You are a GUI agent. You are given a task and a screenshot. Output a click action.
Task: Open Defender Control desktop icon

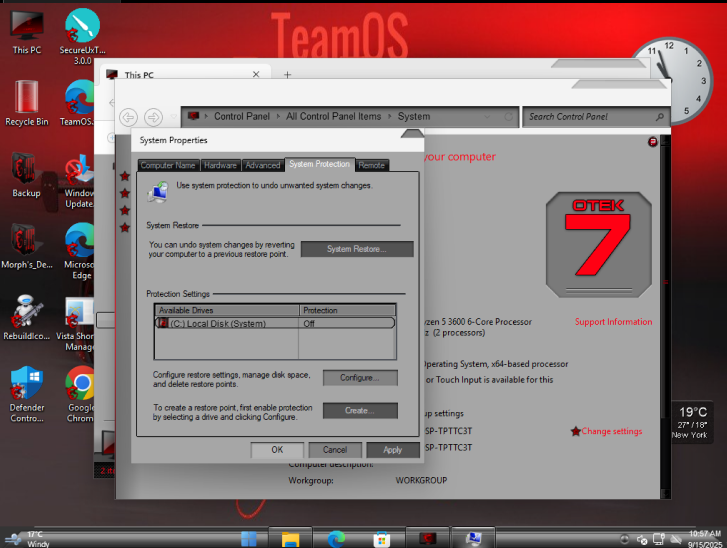(x=26, y=394)
